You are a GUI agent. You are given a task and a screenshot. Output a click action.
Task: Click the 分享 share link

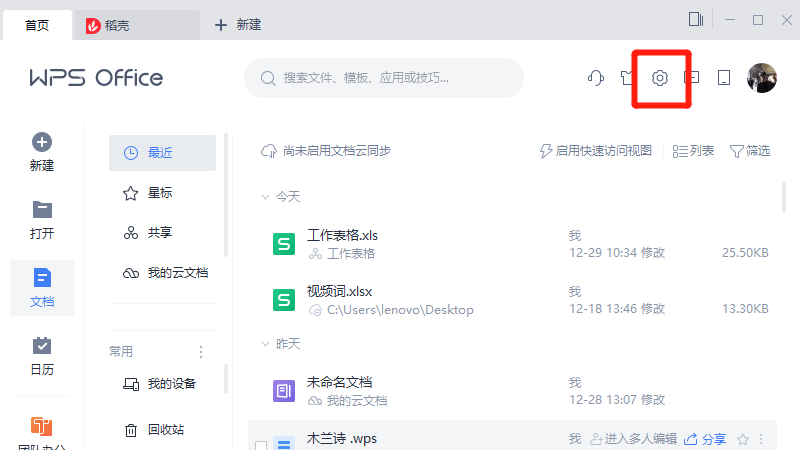tap(706, 439)
